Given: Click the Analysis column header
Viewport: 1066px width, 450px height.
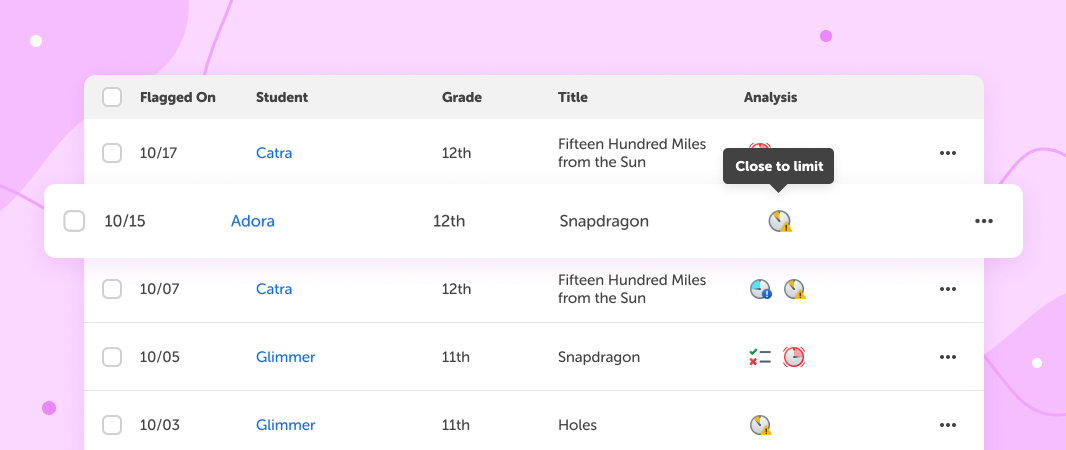Looking at the screenshot, I should tap(770, 97).
